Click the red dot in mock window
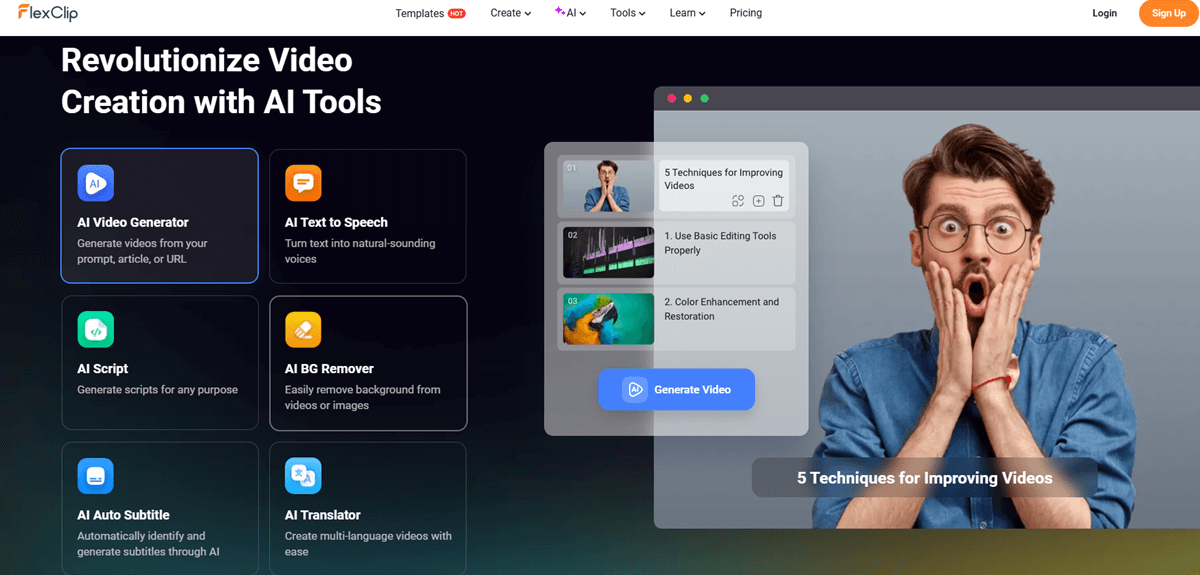Image resolution: width=1200 pixels, height=575 pixels. click(x=672, y=98)
